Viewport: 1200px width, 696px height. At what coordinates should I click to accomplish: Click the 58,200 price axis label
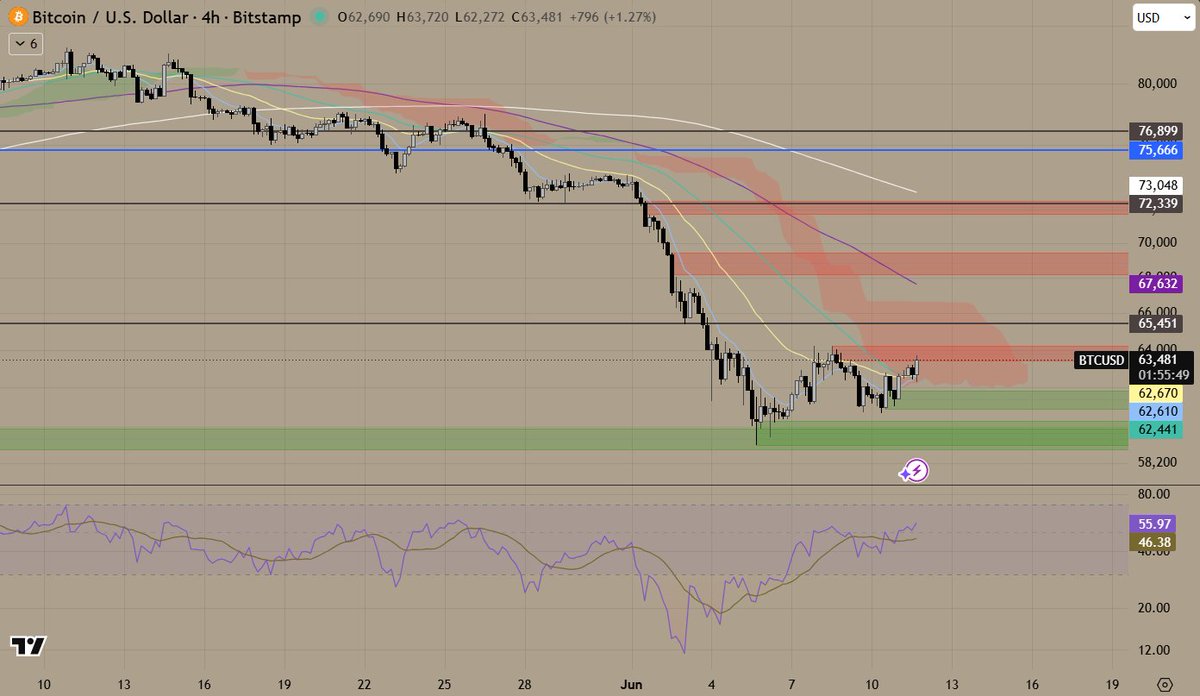pyautogui.click(x=1158, y=463)
